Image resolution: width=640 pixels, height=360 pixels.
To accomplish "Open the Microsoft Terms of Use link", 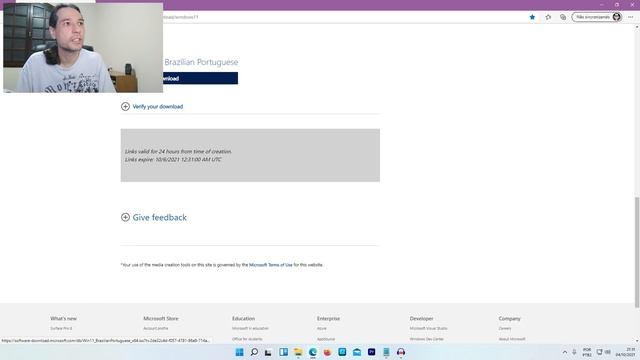I will pos(271,265).
